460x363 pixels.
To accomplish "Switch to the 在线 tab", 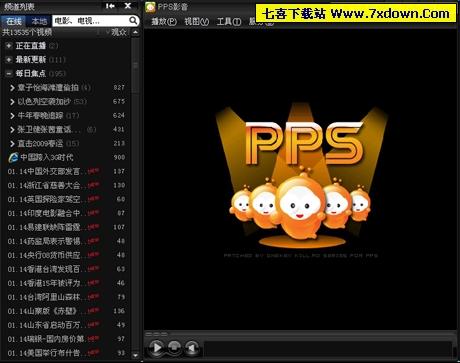I will point(14,21).
